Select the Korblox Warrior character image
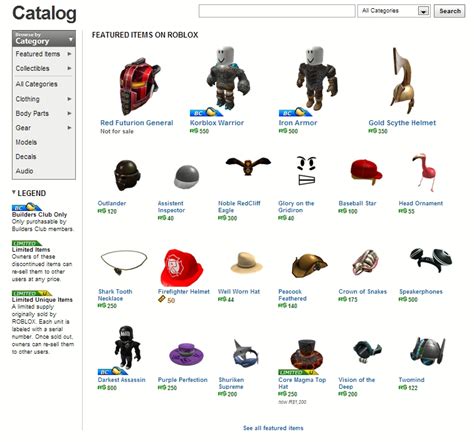This screenshot has height=442, width=474. tap(227, 78)
